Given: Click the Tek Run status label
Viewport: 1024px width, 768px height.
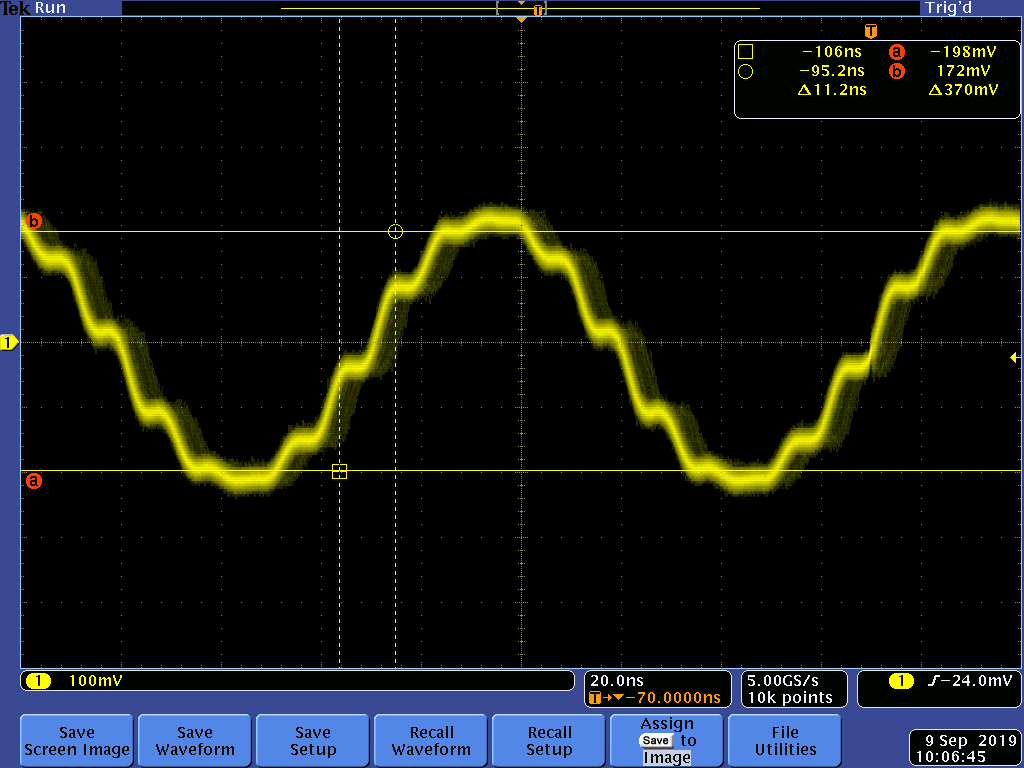Looking at the screenshot, I should point(33,8).
